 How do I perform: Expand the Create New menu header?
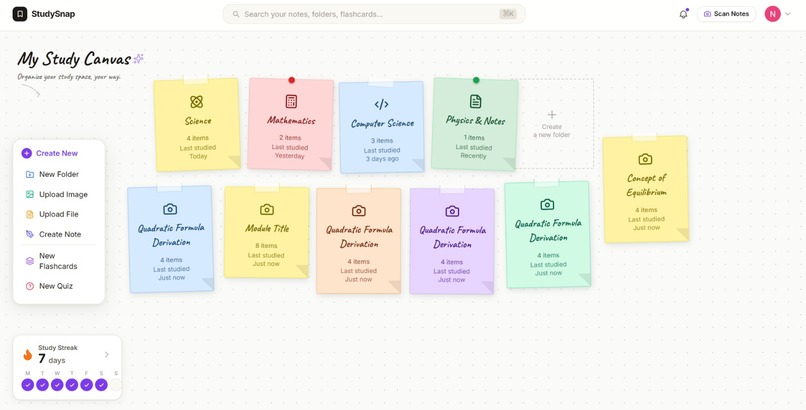pos(49,153)
